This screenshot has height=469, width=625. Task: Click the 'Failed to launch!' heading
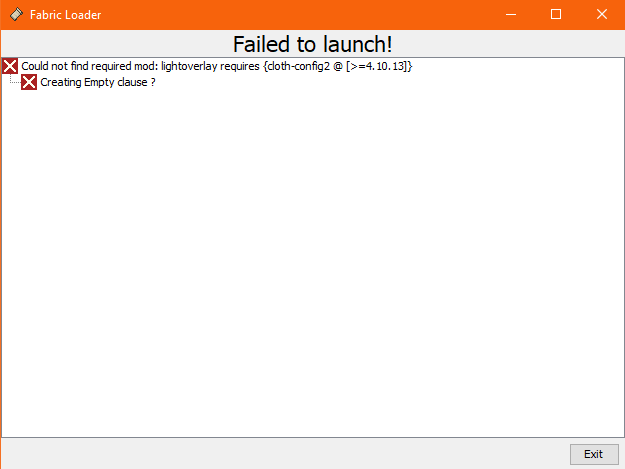pos(312,44)
